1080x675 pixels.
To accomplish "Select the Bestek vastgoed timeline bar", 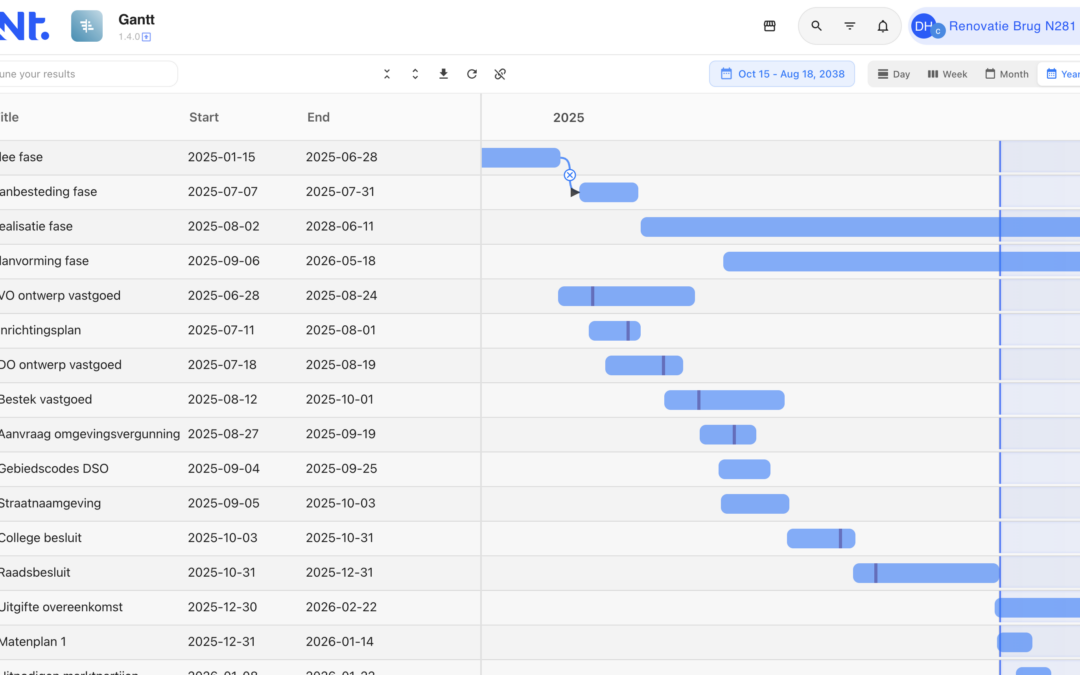I will [x=724, y=399].
